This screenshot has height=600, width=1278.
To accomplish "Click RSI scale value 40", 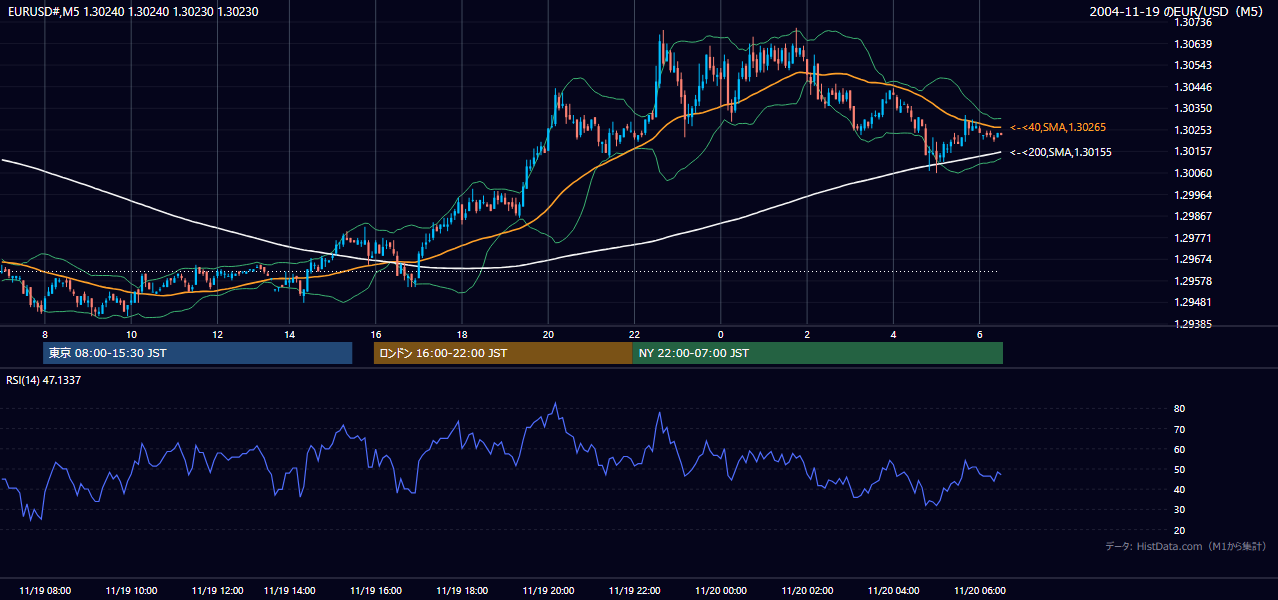I will 1179,489.
